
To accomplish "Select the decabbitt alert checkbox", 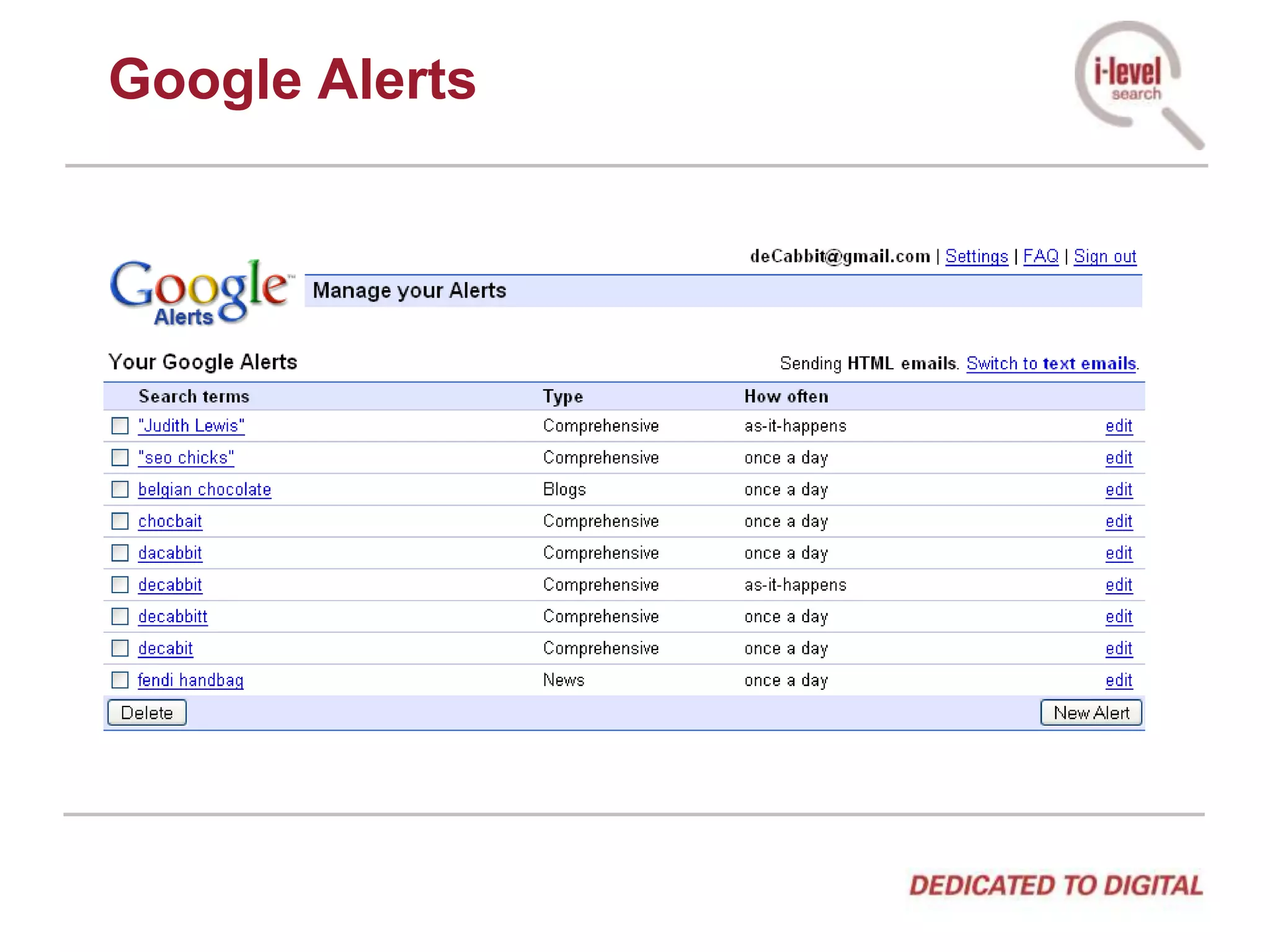I will click(x=120, y=616).
